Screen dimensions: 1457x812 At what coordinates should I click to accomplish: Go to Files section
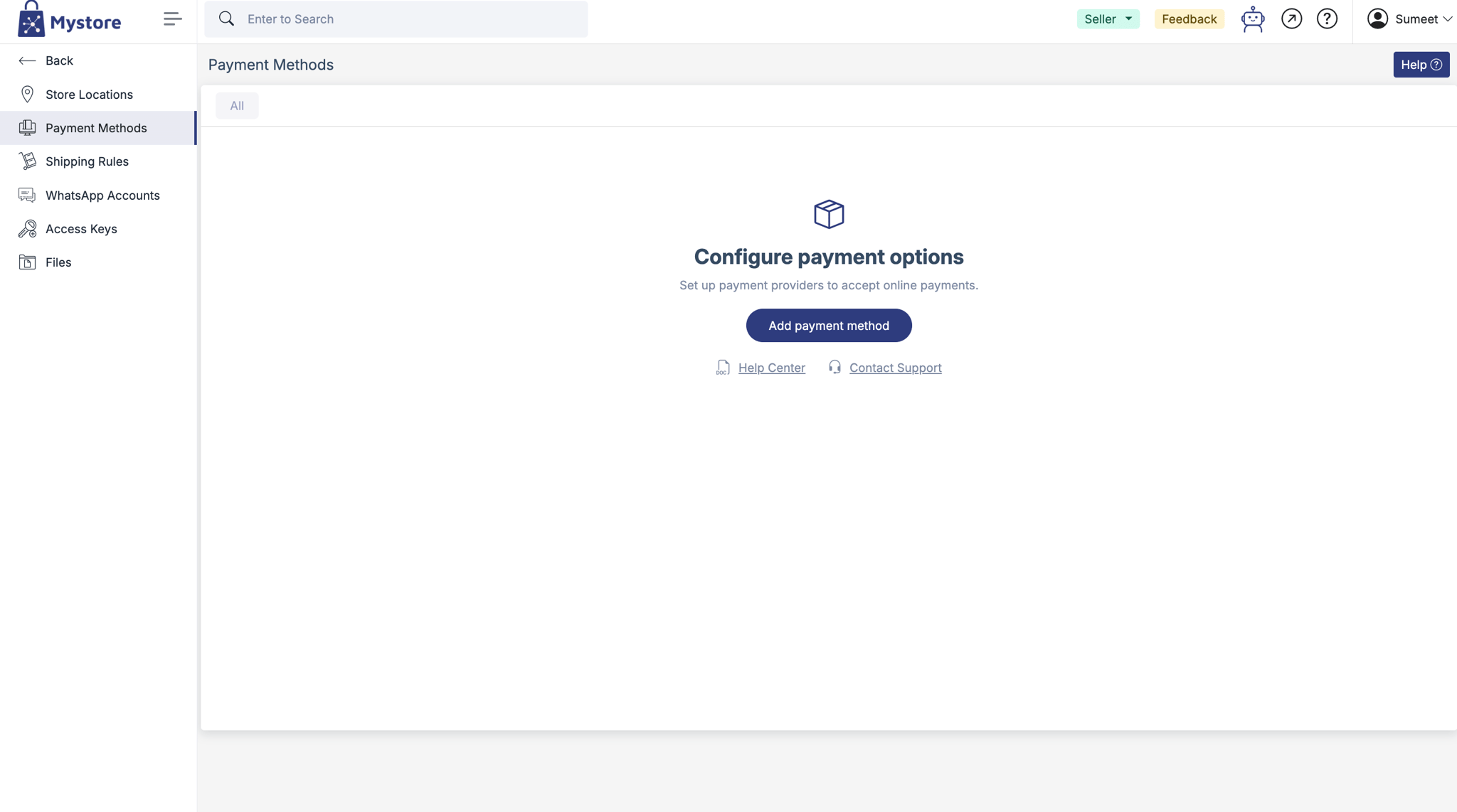[58, 262]
